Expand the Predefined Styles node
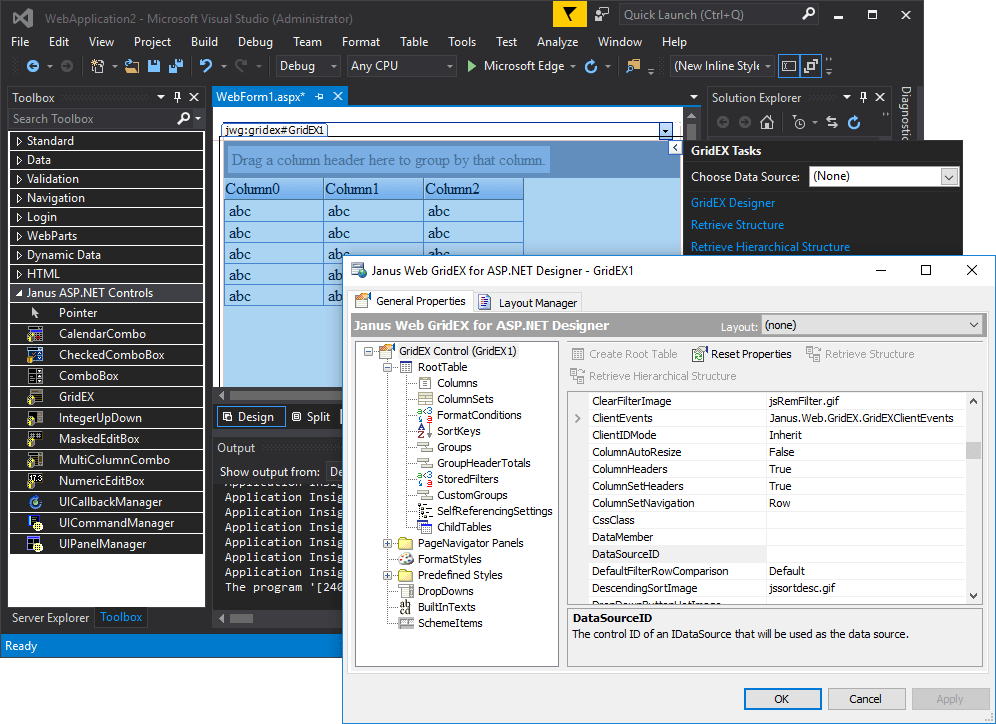 [x=387, y=575]
